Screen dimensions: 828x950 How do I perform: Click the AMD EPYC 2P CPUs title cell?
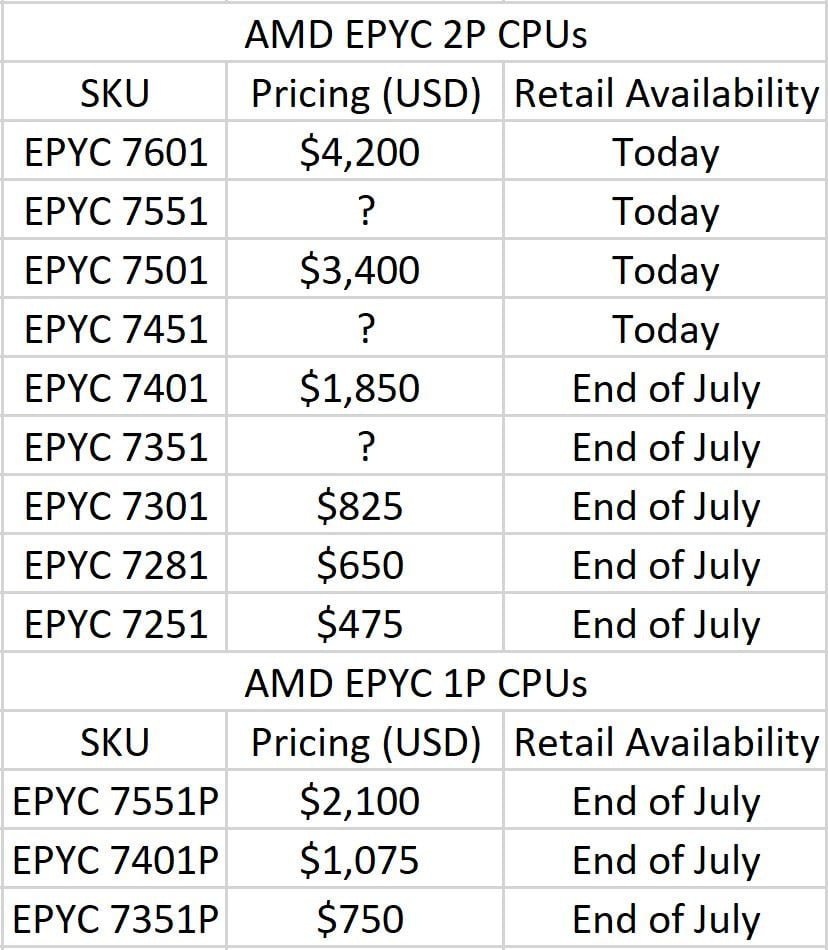415,35
